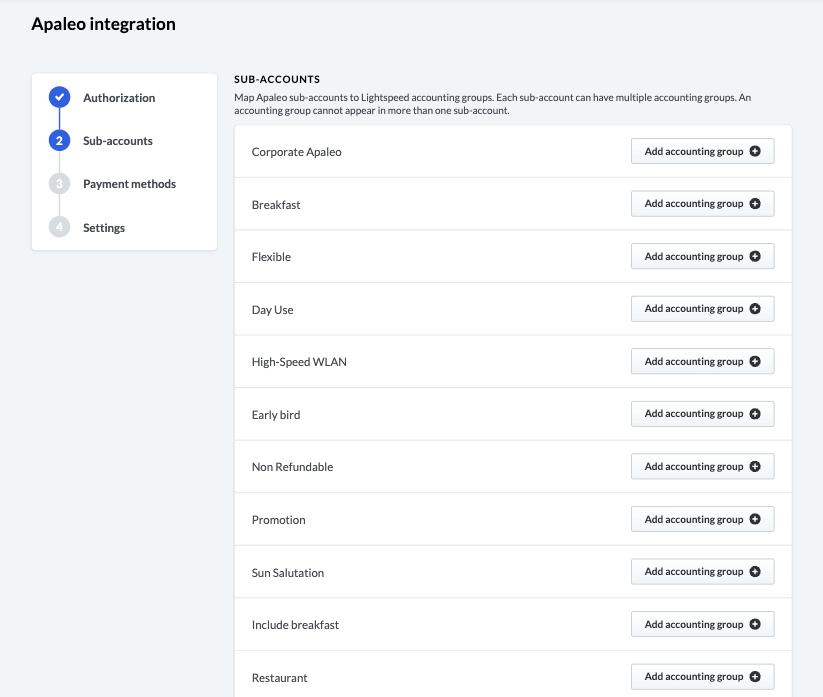Go to Payment methods step
Viewport: 823px width, 697px height.
[x=129, y=184]
